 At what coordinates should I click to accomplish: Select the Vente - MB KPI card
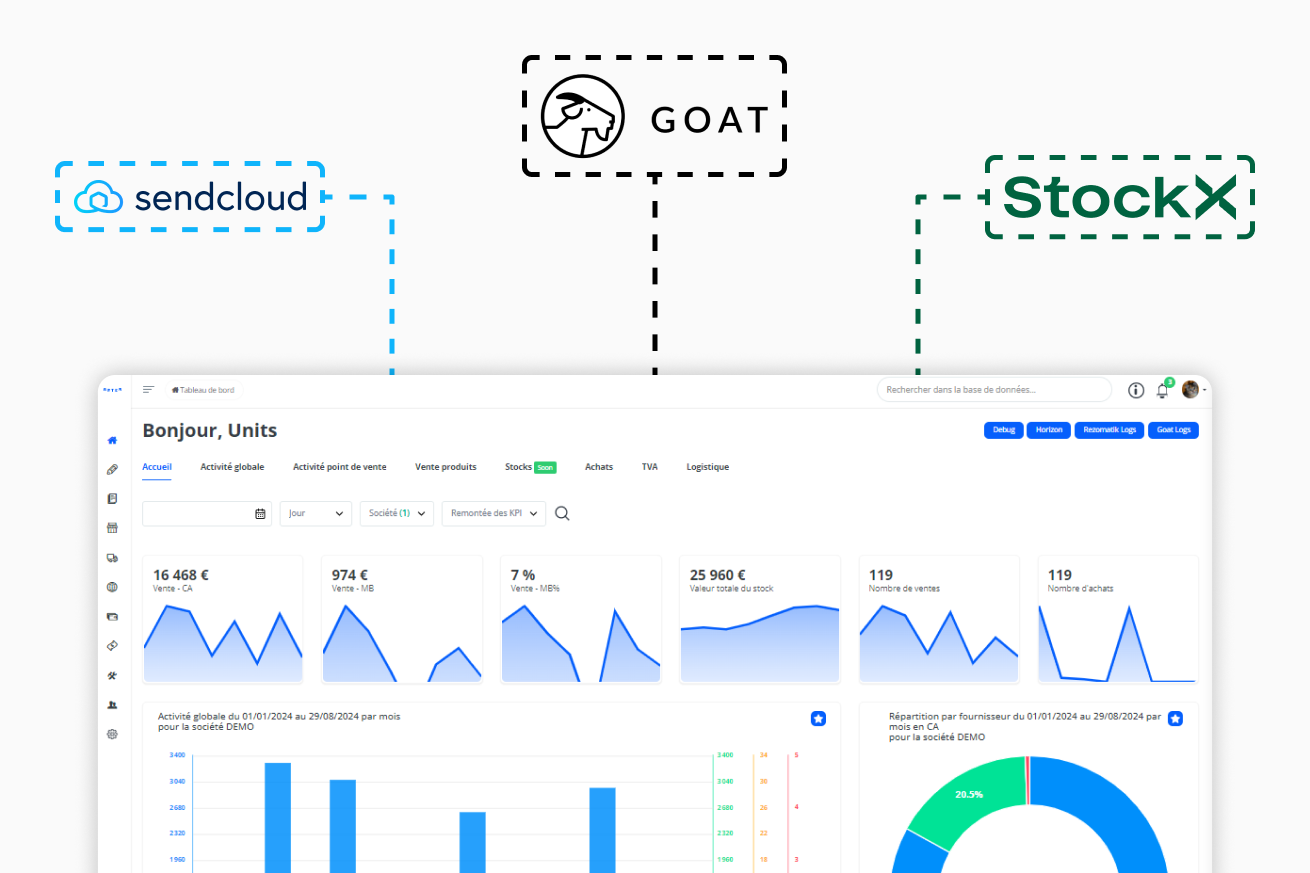[x=402, y=619]
